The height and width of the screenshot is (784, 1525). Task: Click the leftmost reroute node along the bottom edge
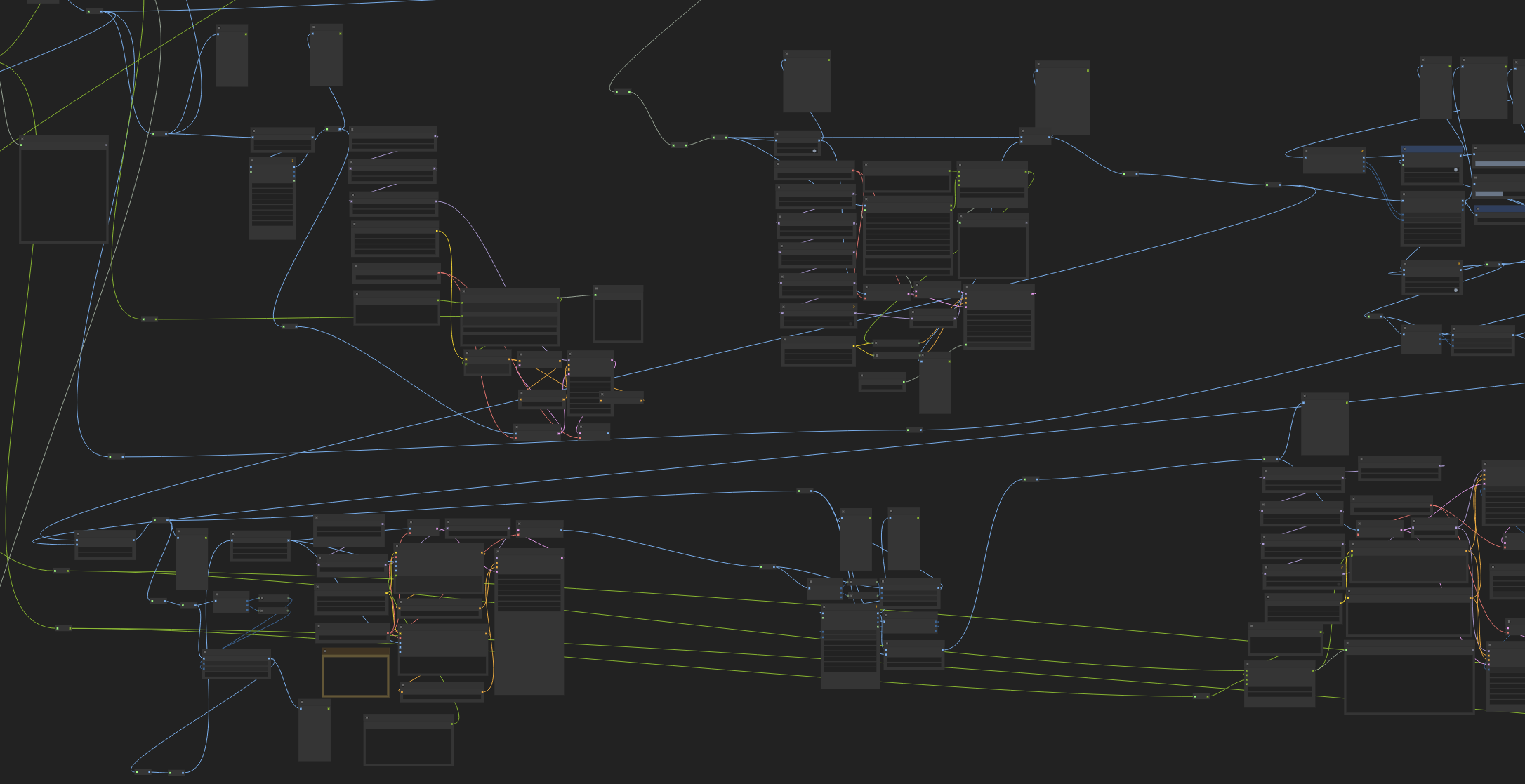(143, 772)
